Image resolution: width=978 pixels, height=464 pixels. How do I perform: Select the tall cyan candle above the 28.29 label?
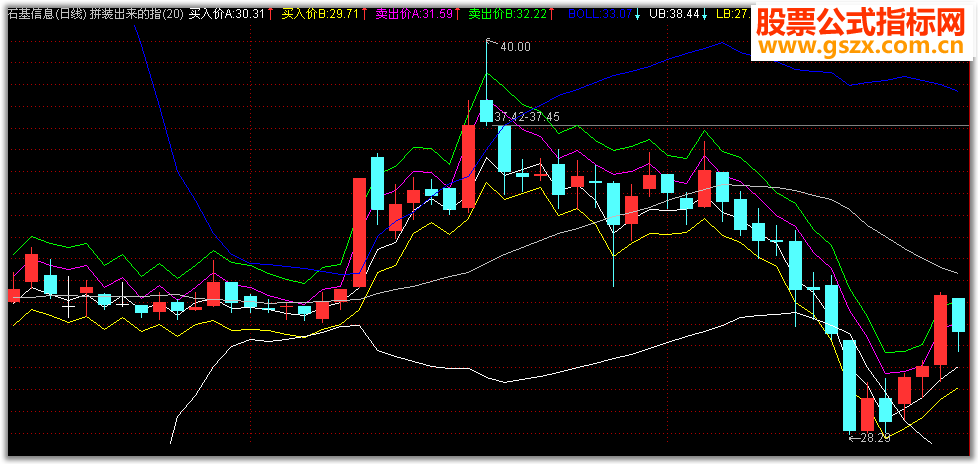click(850, 385)
